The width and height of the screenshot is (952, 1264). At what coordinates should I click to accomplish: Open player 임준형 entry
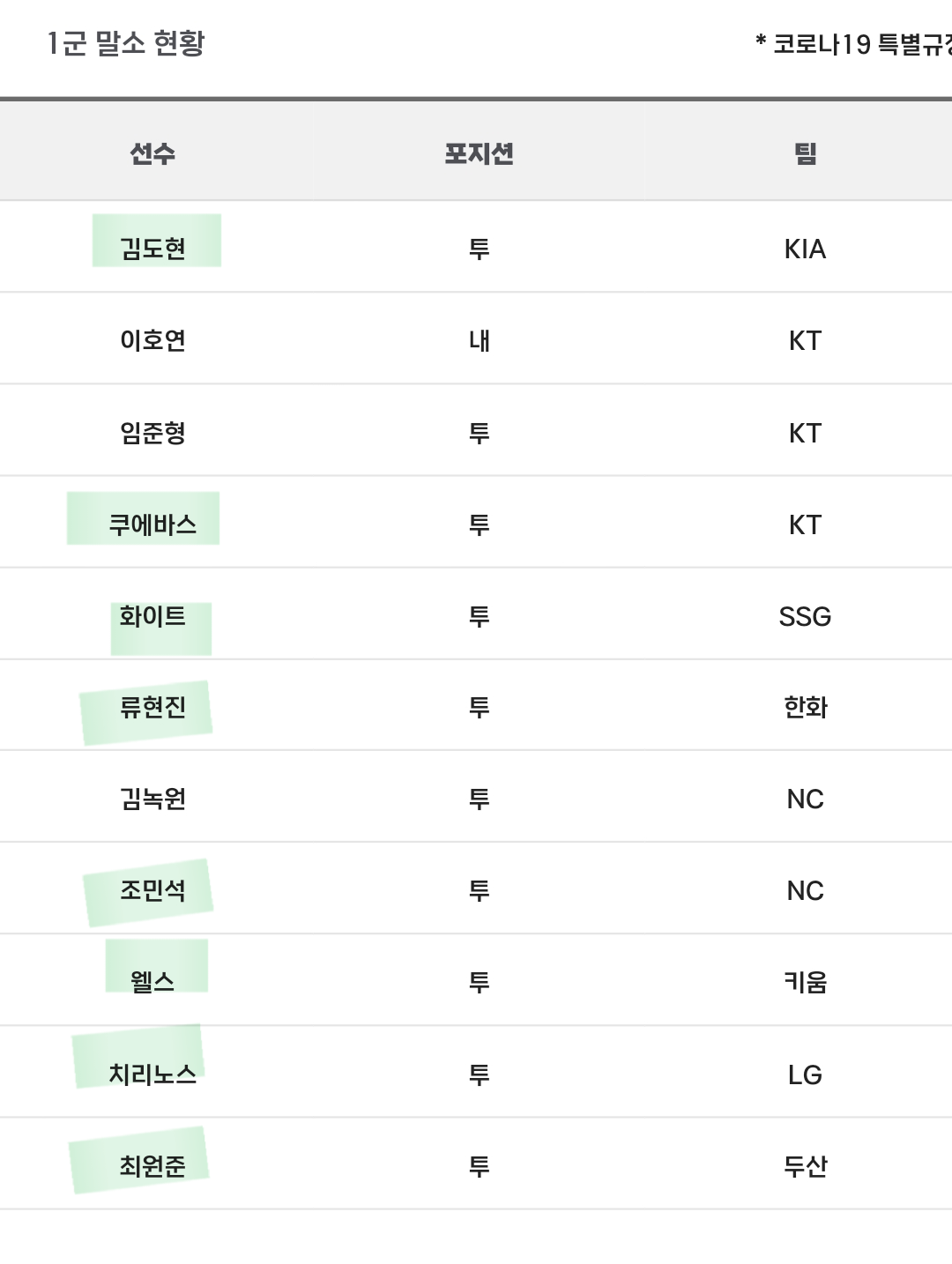click(x=152, y=433)
